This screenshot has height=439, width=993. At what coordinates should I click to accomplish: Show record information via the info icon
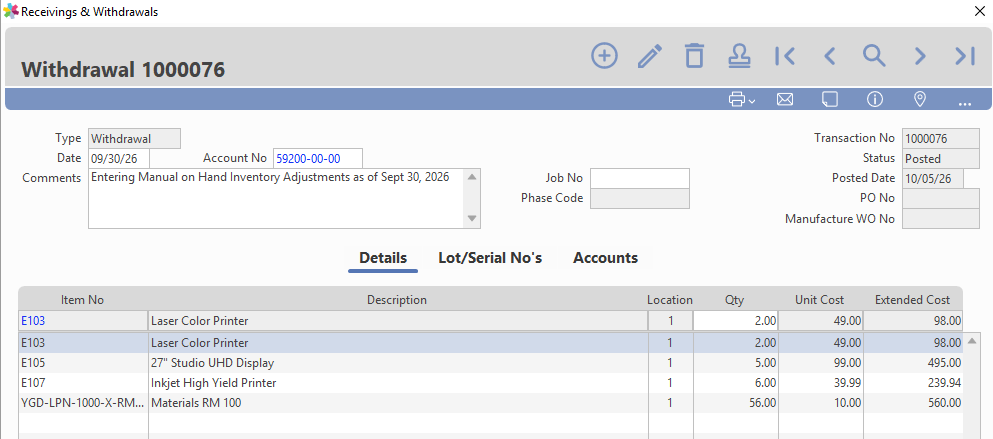pos(875,99)
